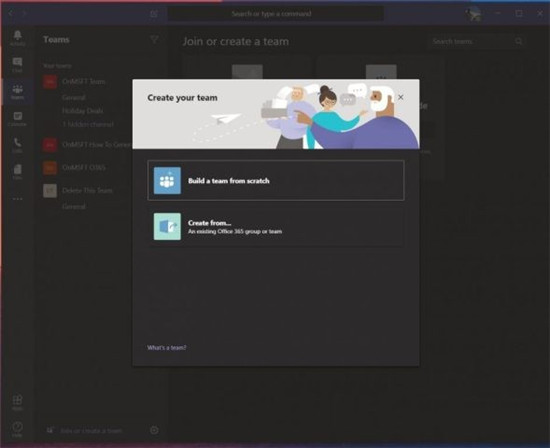Select the OnMSFT Team entry
Viewport: 550px width, 448px height.
pos(83,81)
